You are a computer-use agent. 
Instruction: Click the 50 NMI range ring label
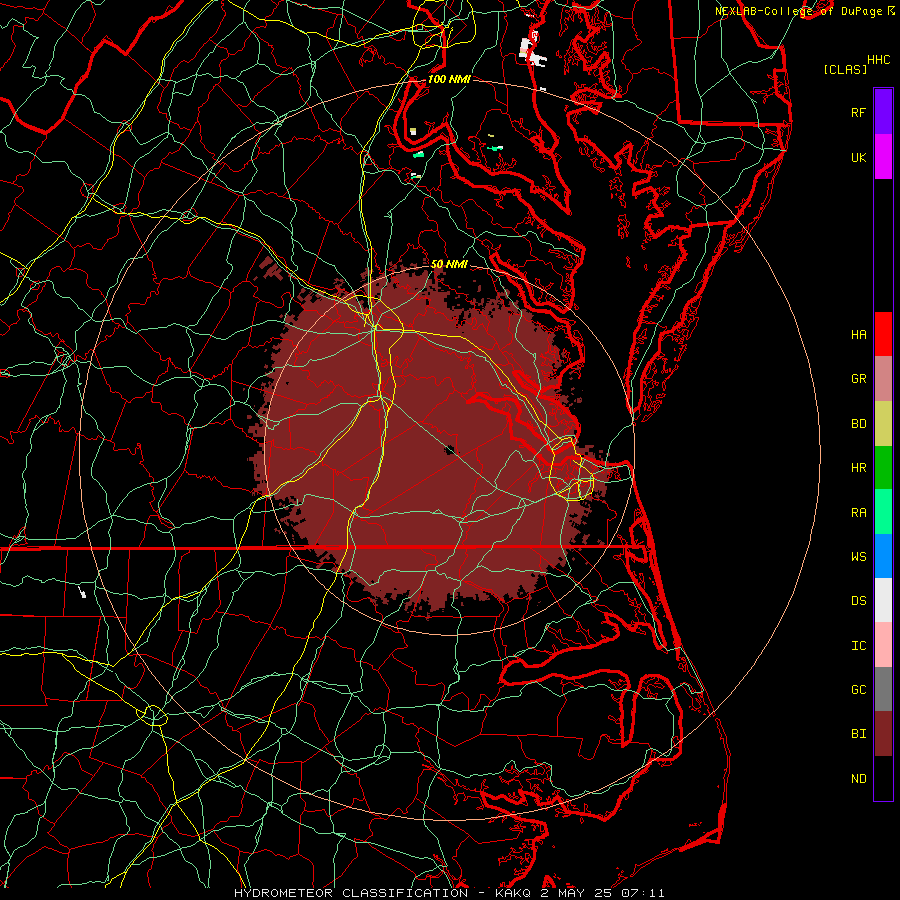(449, 264)
